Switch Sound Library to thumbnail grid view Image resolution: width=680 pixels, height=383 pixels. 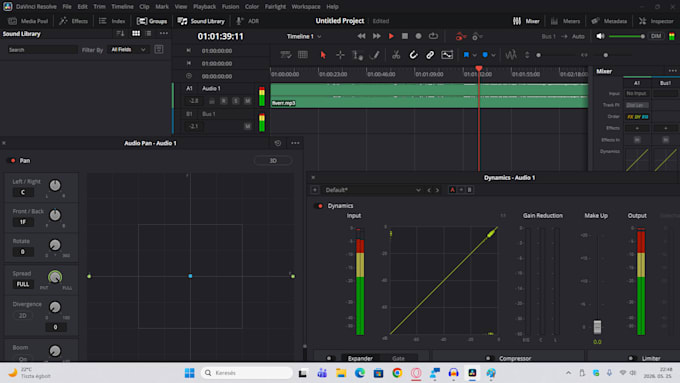click(136, 33)
